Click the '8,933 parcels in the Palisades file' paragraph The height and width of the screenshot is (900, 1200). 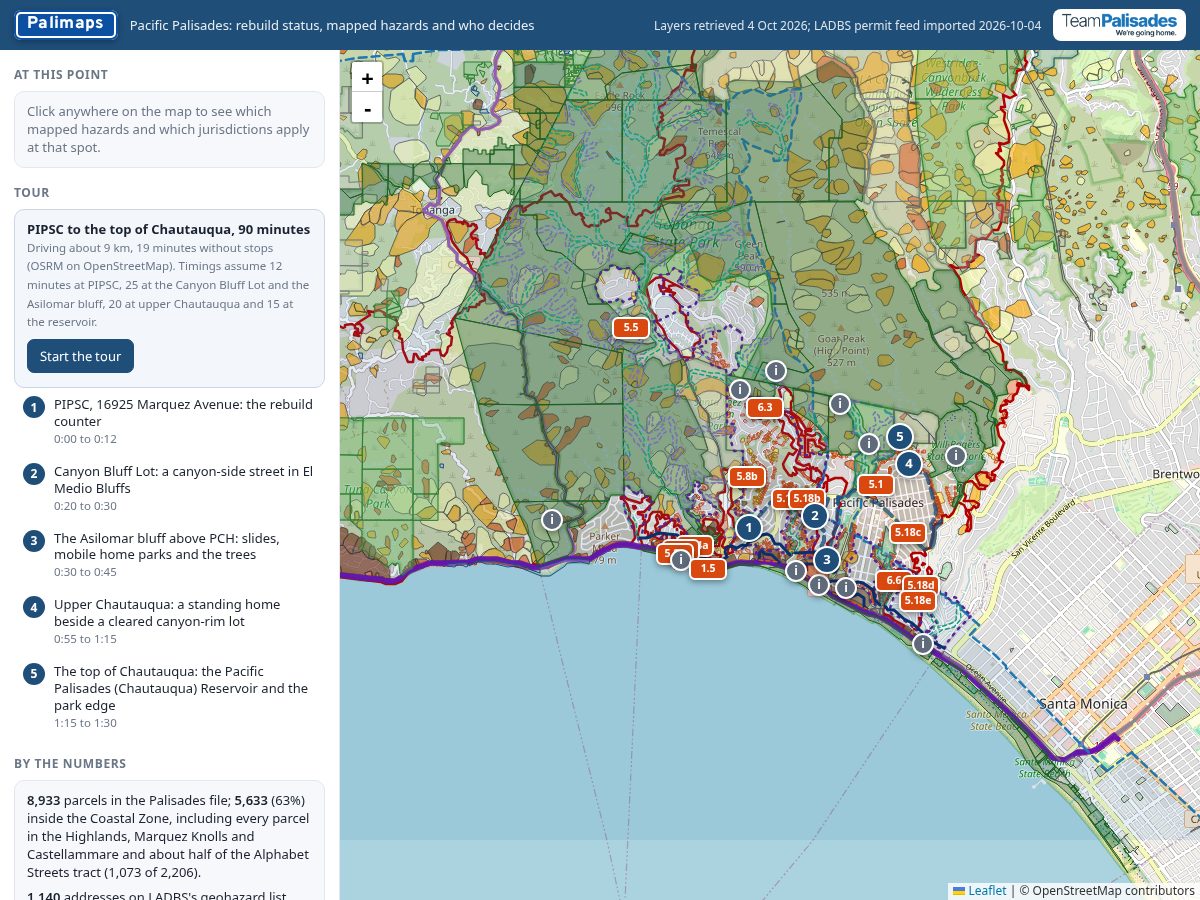pos(168,836)
